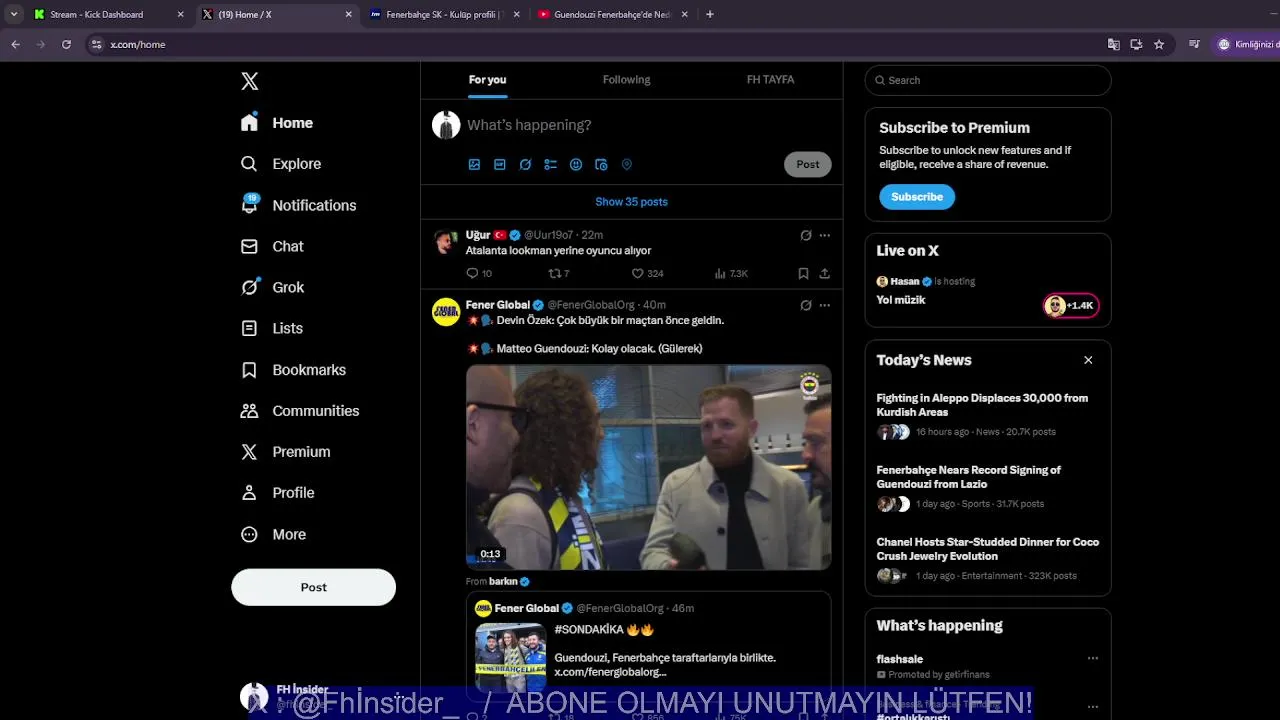Add a GIF to the new post
The height and width of the screenshot is (720, 1280).
[x=499, y=165]
